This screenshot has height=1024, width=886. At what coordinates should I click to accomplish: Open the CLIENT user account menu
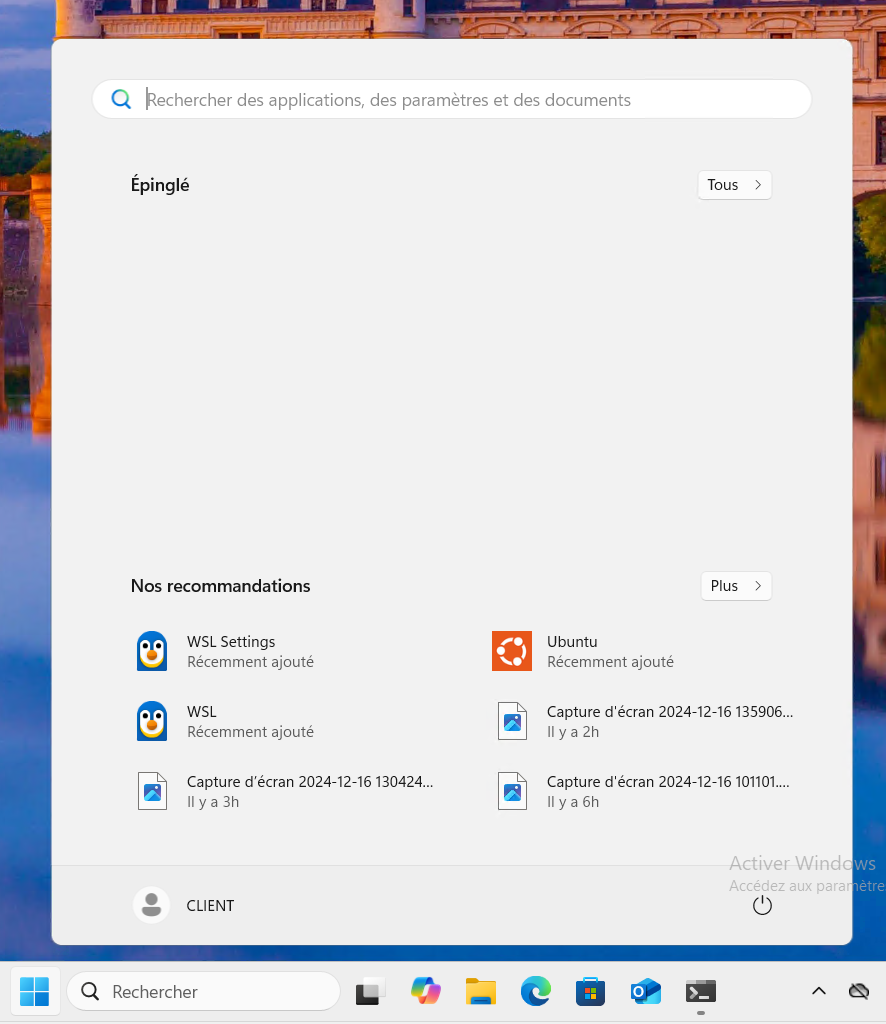186,905
